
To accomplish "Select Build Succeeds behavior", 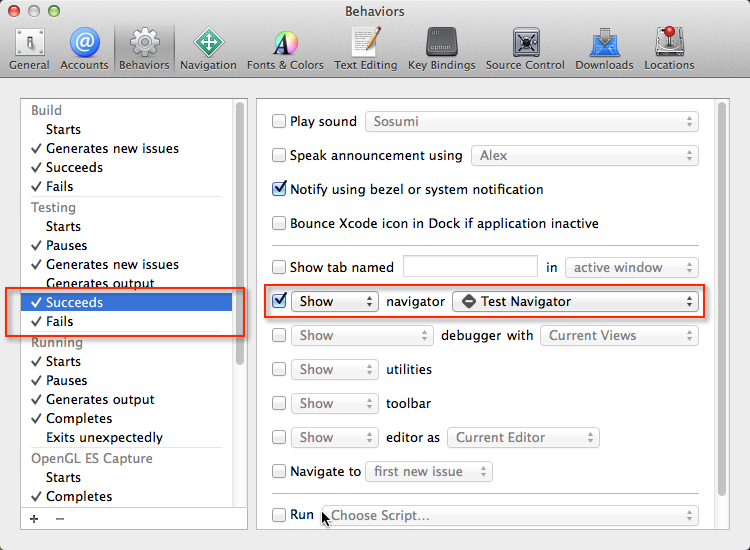I will point(74,167).
